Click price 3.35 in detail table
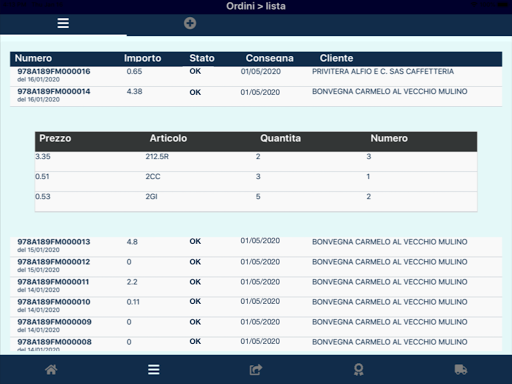 coord(43,156)
